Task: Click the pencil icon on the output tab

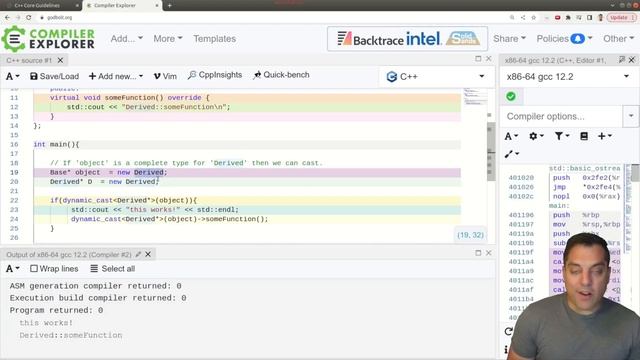Action: 138,254
